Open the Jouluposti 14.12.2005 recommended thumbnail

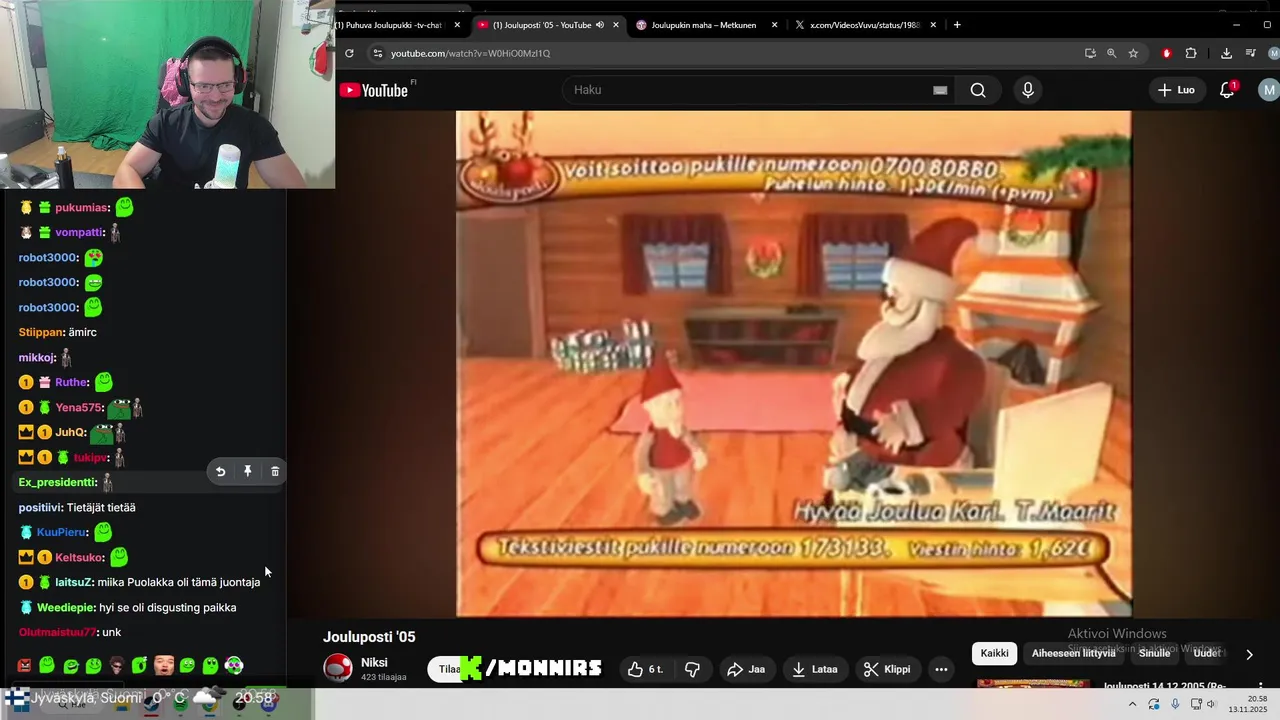point(1033,684)
